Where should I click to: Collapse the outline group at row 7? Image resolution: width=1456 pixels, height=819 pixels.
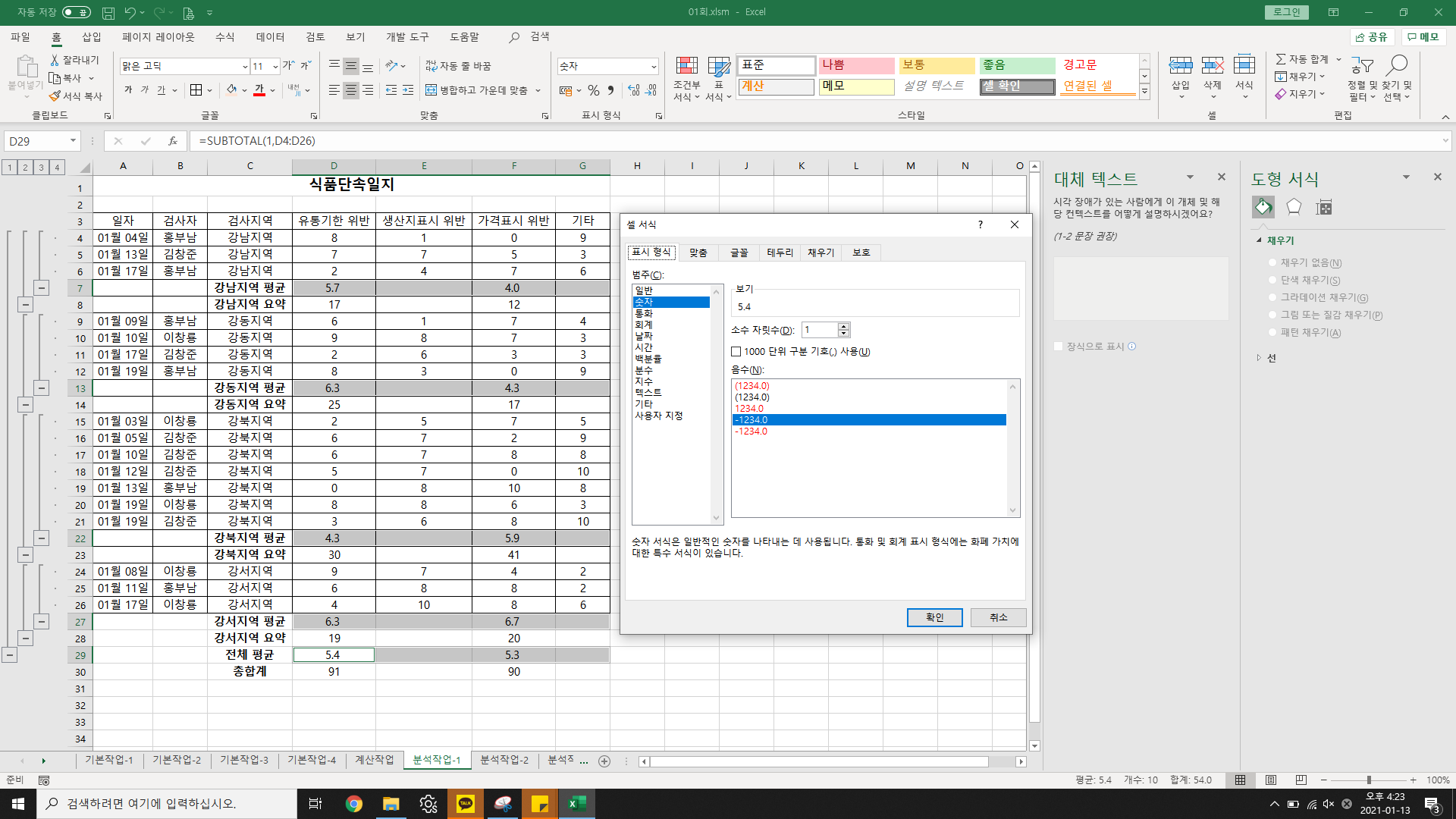coord(42,288)
